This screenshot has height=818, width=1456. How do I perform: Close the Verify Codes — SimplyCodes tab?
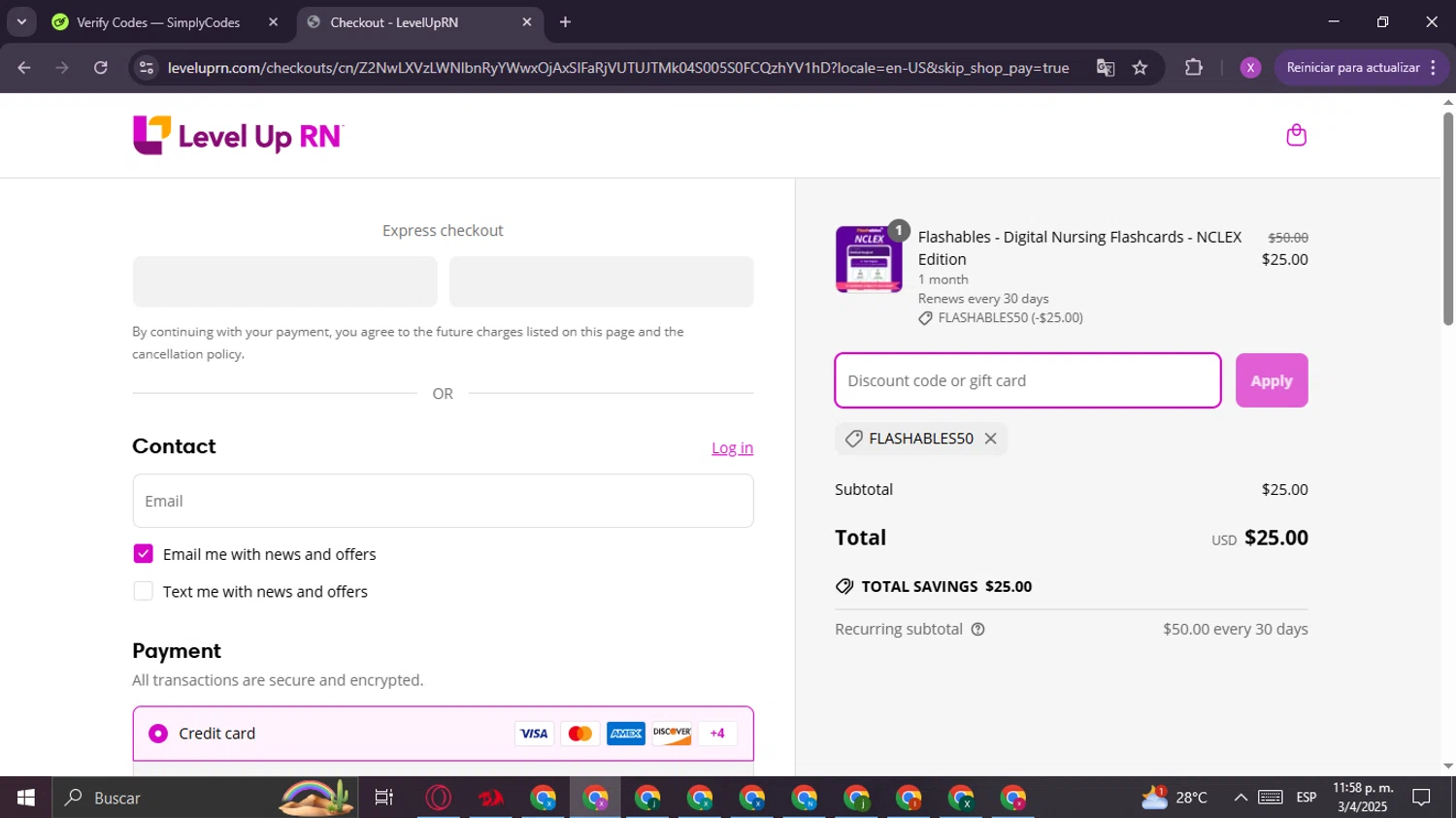273,22
